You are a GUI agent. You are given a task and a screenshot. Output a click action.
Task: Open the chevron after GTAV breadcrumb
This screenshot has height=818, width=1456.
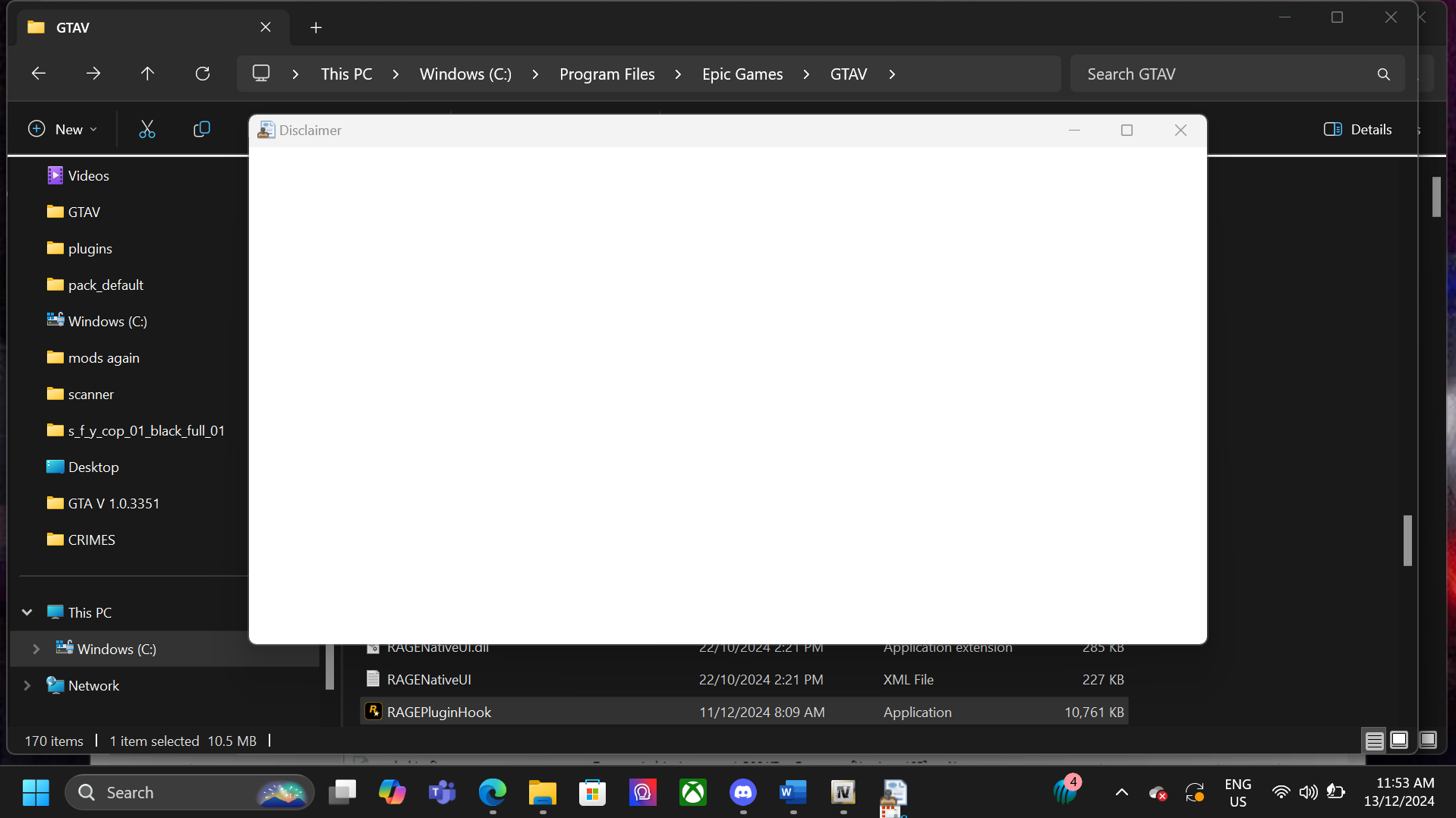pyautogui.click(x=892, y=74)
